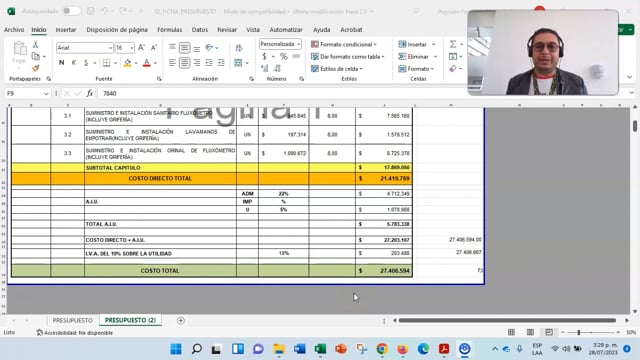Open the Fórmulas ribbon tab
The image size is (640, 360).
[x=169, y=30]
